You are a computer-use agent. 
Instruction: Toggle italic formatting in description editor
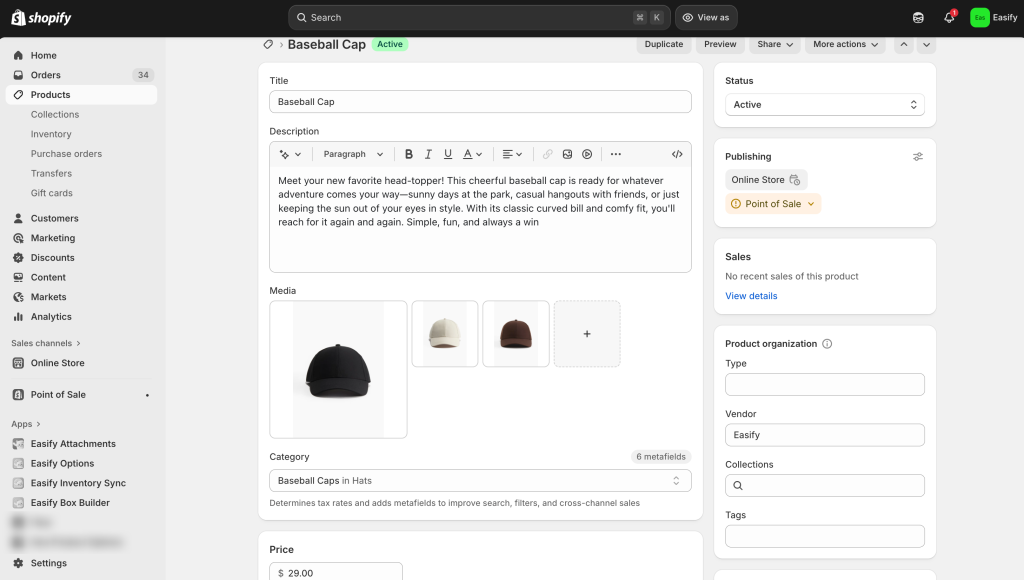click(x=428, y=154)
